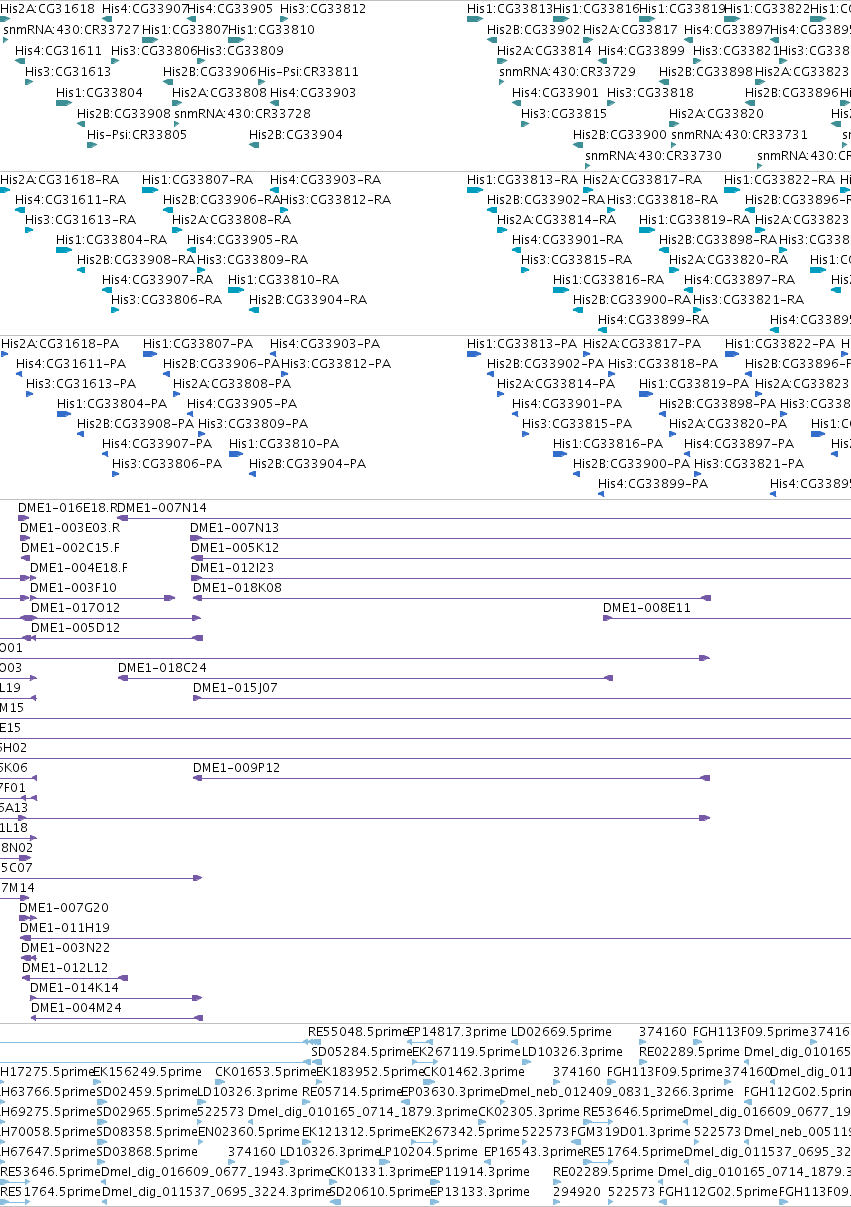Click the DME1-009P12 clone label
851x1207 pixels.
(237, 768)
